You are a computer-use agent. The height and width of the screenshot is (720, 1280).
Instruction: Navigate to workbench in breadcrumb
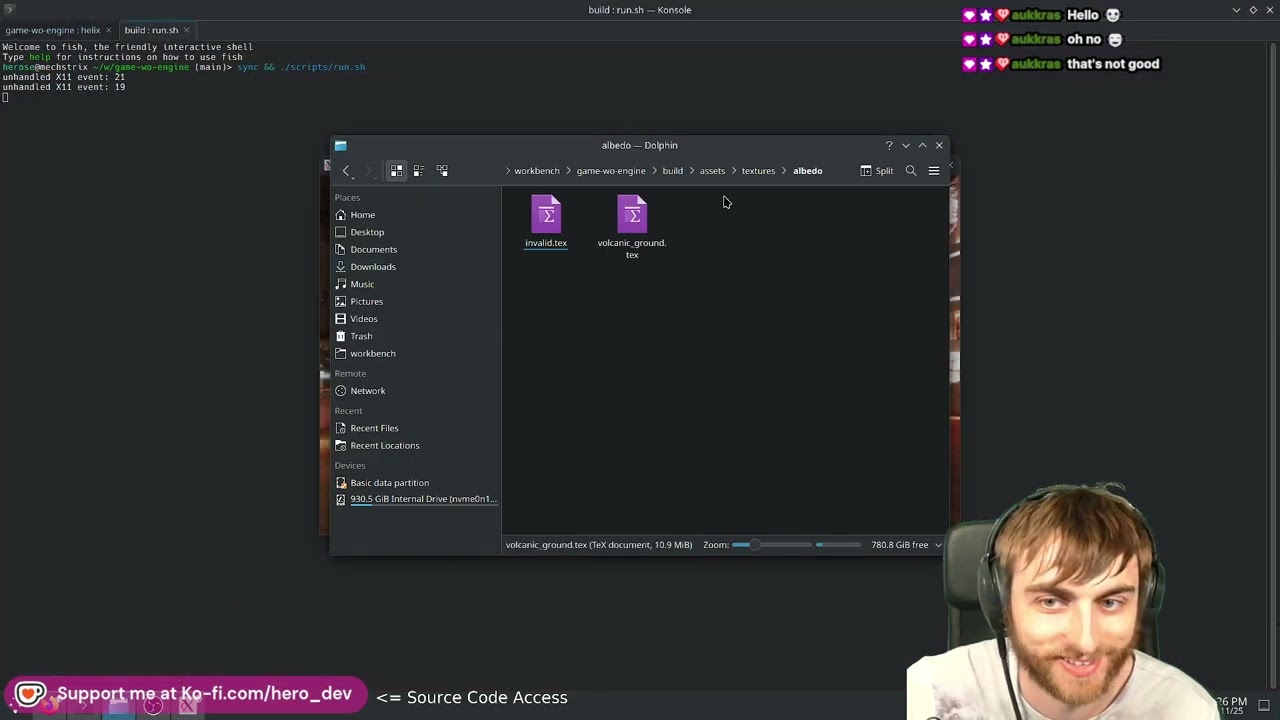[x=537, y=171]
